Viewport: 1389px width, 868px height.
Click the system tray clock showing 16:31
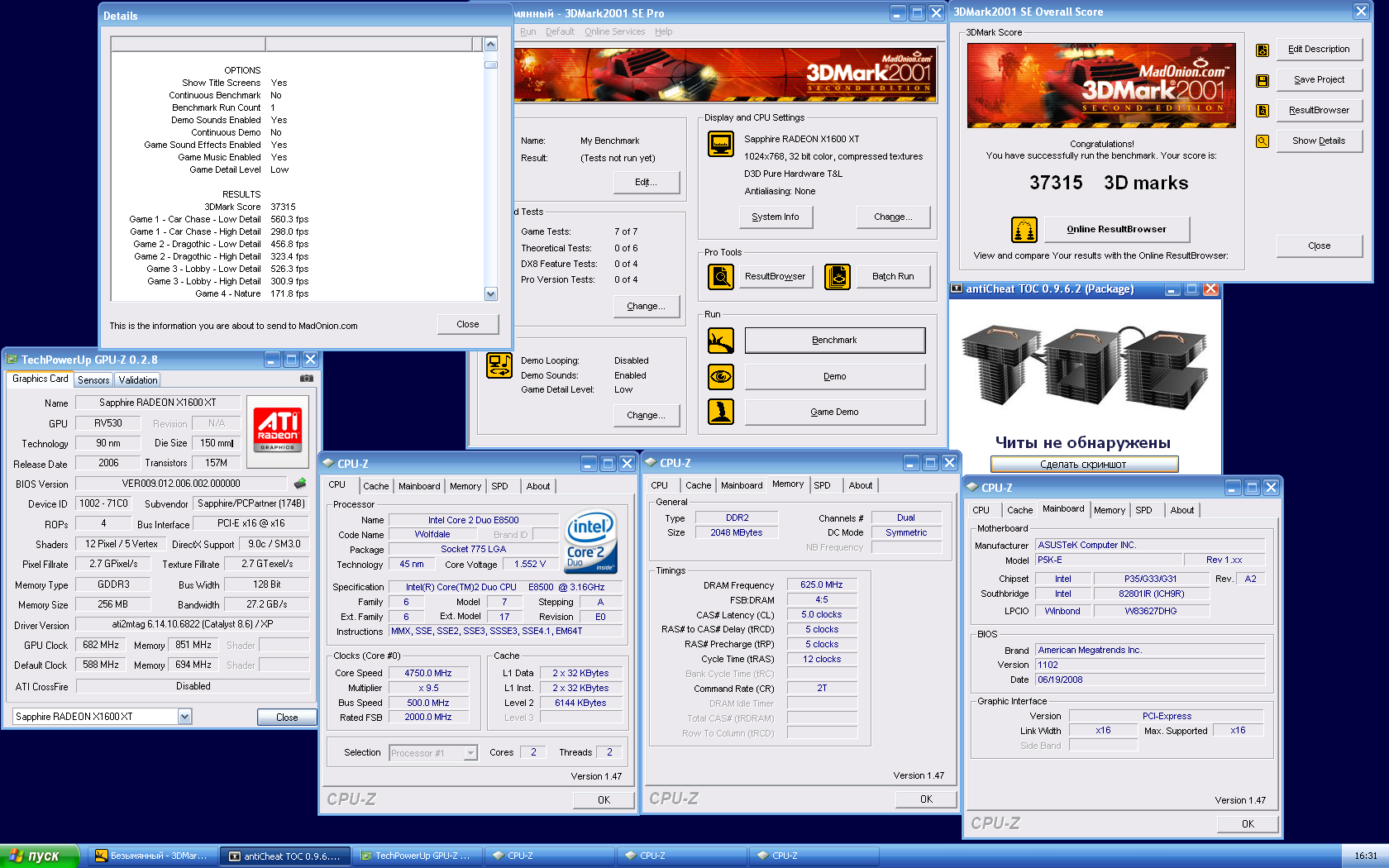click(1366, 856)
